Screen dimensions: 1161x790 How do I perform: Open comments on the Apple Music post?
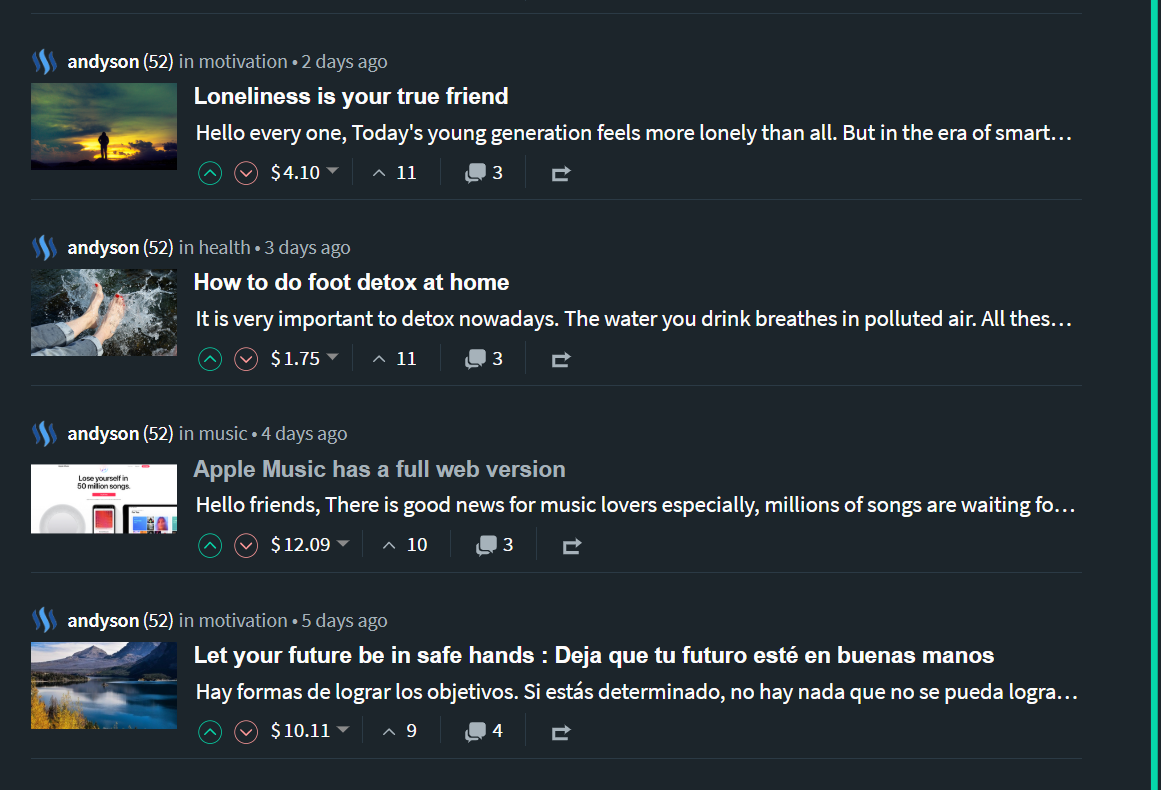(x=495, y=546)
